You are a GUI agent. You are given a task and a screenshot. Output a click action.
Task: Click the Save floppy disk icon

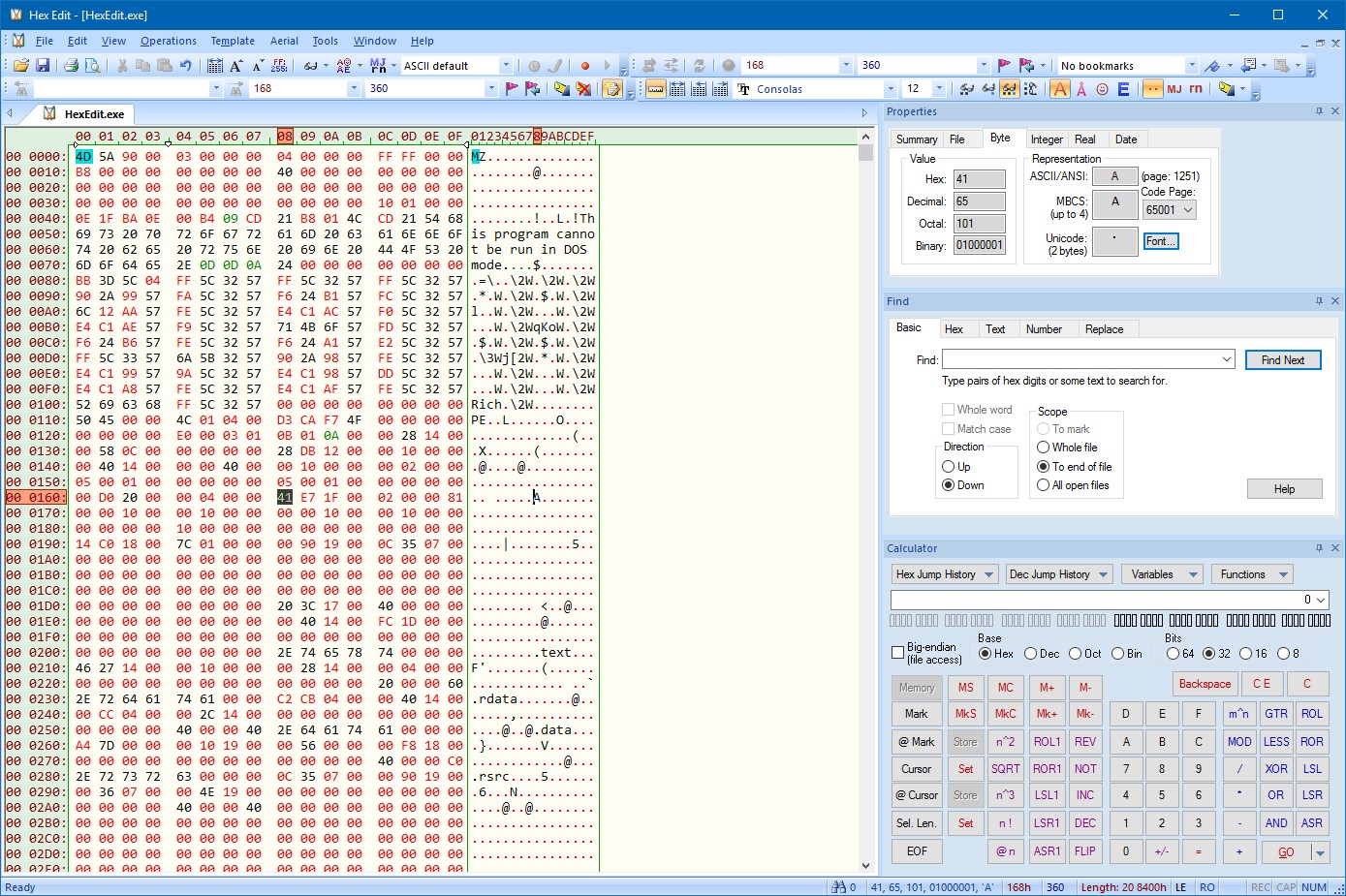[x=43, y=66]
